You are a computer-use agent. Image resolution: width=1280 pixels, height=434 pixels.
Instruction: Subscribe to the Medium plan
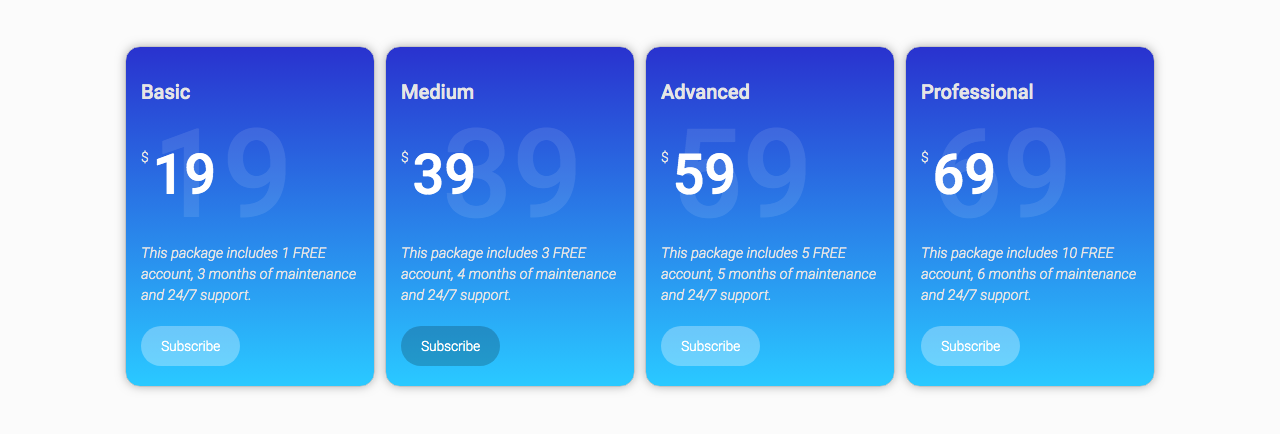click(x=450, y=346)
